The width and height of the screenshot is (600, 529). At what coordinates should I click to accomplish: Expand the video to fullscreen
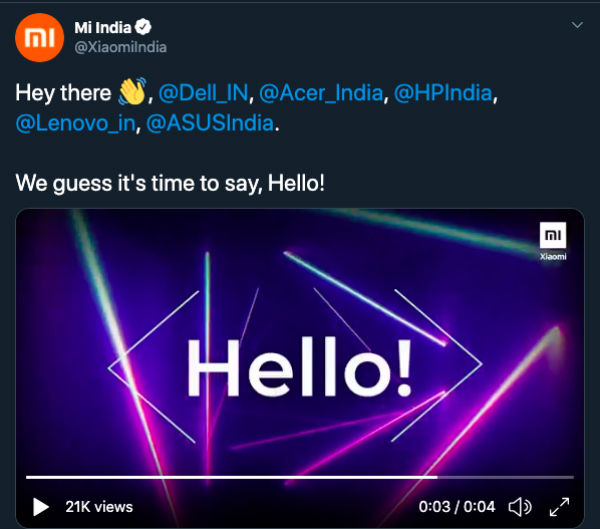[559, 507]
